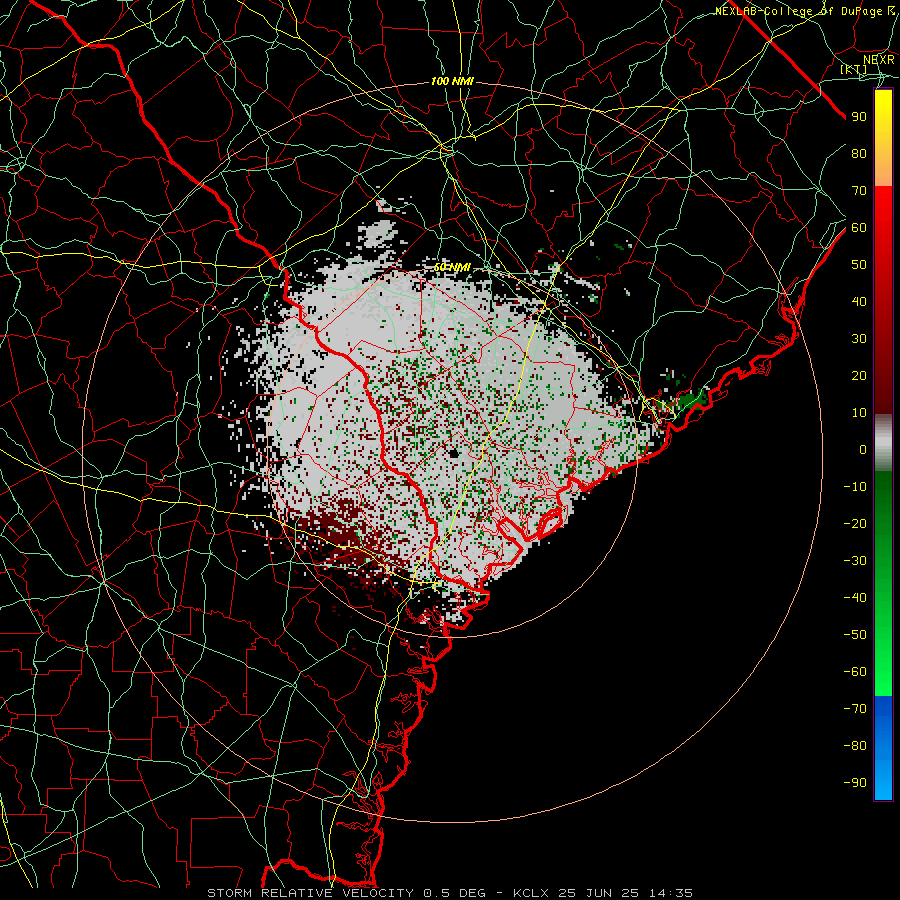Click the 40 value on velocity scale
Viewport: 900px width, 900px height.
[x=859, y=302]
